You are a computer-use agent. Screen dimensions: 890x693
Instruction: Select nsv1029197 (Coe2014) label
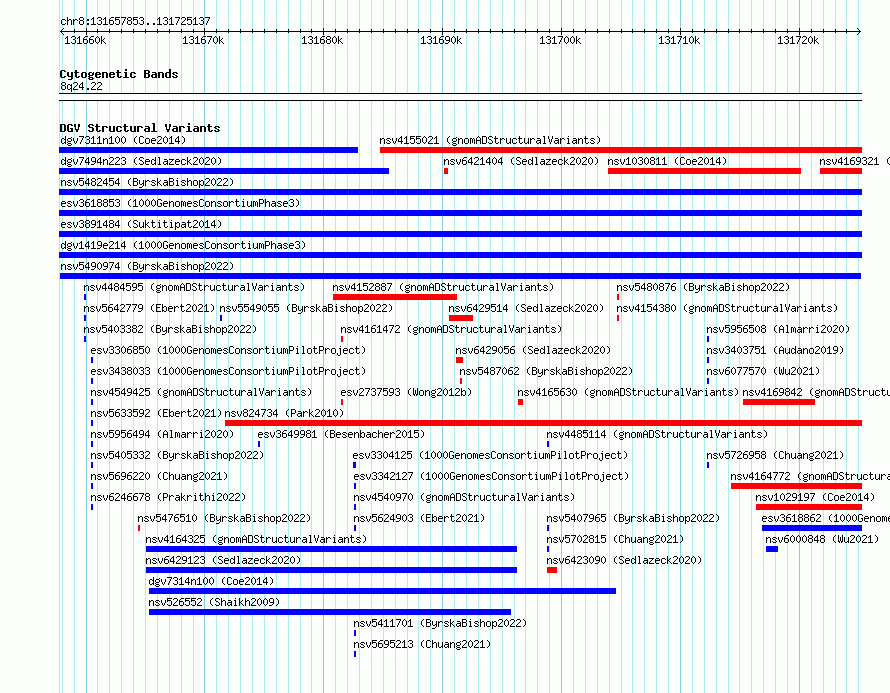point(815,497)
